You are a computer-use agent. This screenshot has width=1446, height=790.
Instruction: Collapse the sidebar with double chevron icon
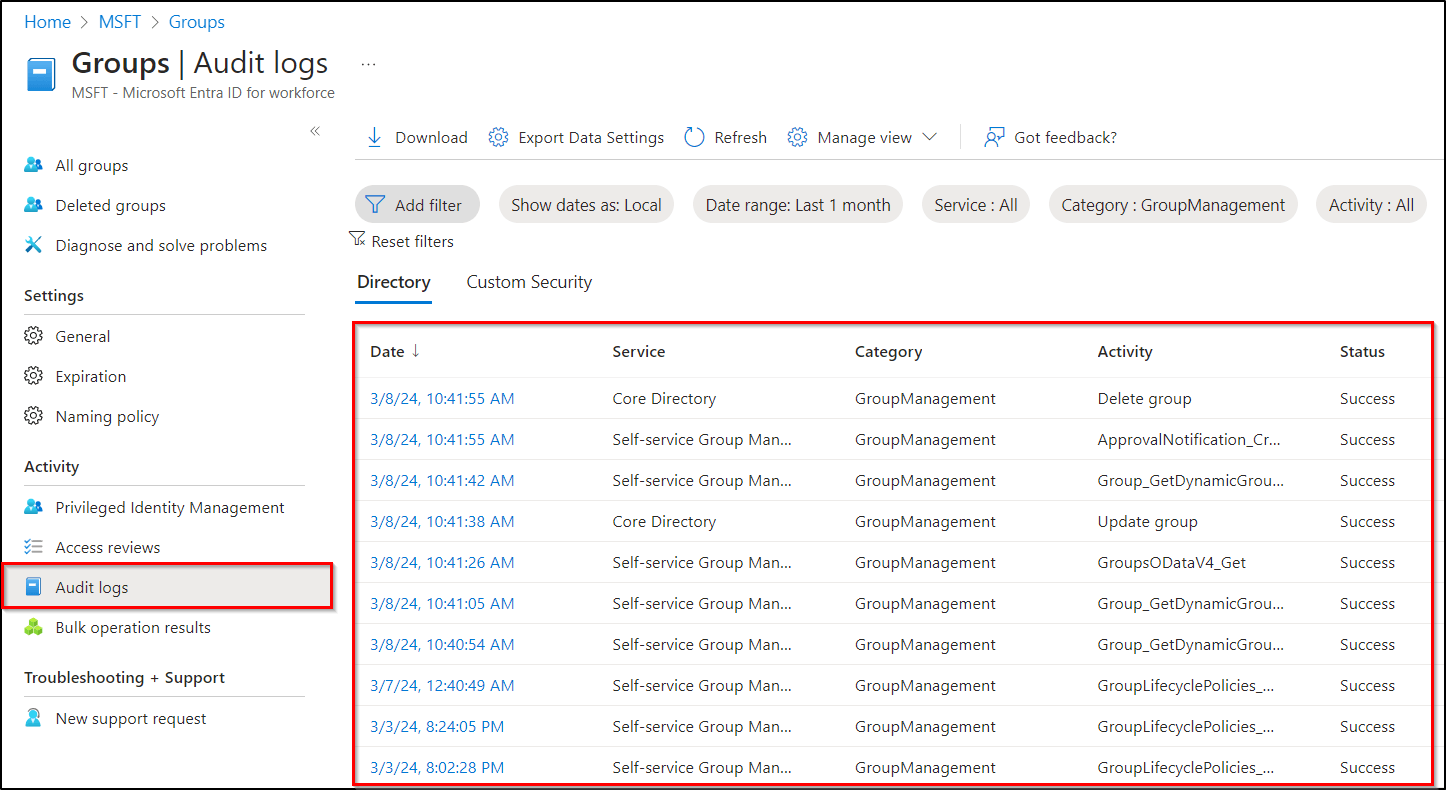[315, 131]
